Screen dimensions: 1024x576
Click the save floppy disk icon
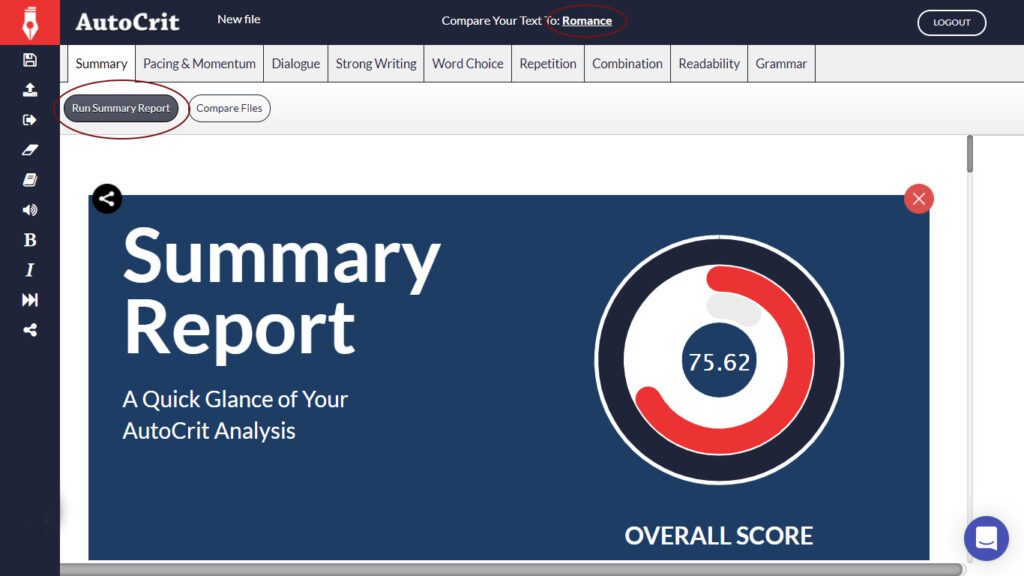30,60
